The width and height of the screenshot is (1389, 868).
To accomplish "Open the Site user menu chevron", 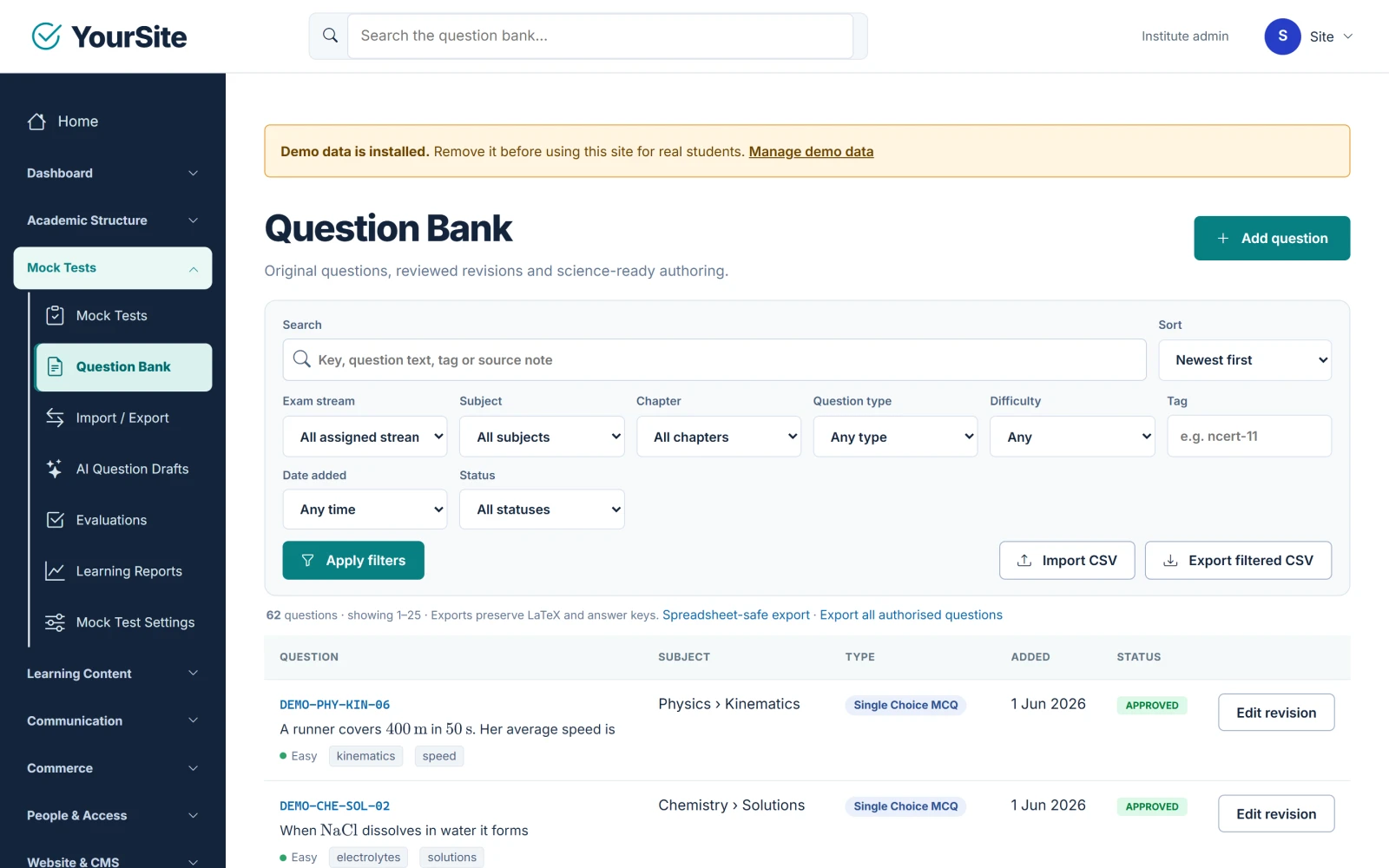I will [1348, 36].
